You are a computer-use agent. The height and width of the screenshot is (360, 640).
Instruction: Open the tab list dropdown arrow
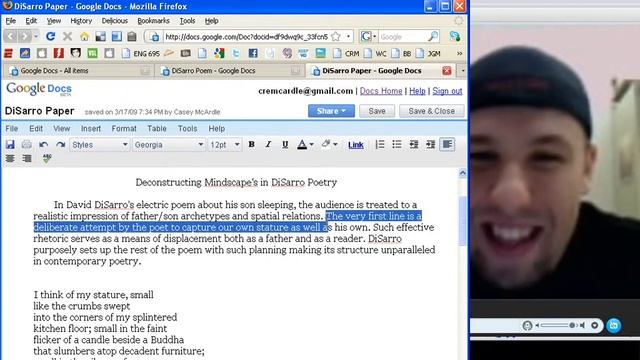(x=463, y=71)
